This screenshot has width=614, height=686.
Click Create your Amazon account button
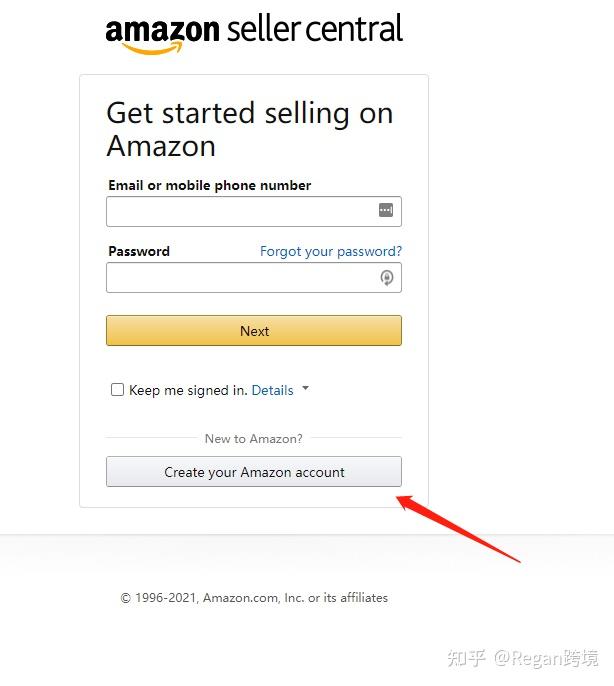tap(254, 472)
